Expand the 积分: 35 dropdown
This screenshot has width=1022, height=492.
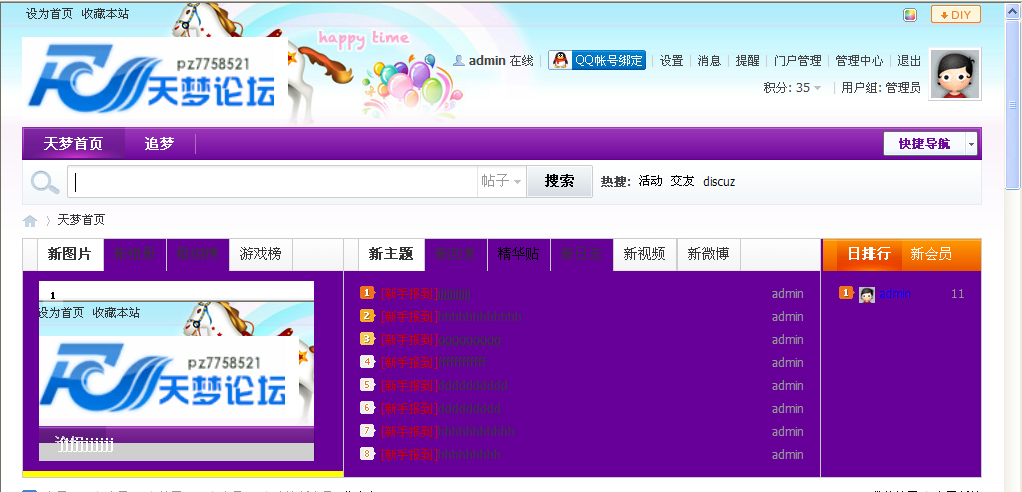tap(792, 87)
